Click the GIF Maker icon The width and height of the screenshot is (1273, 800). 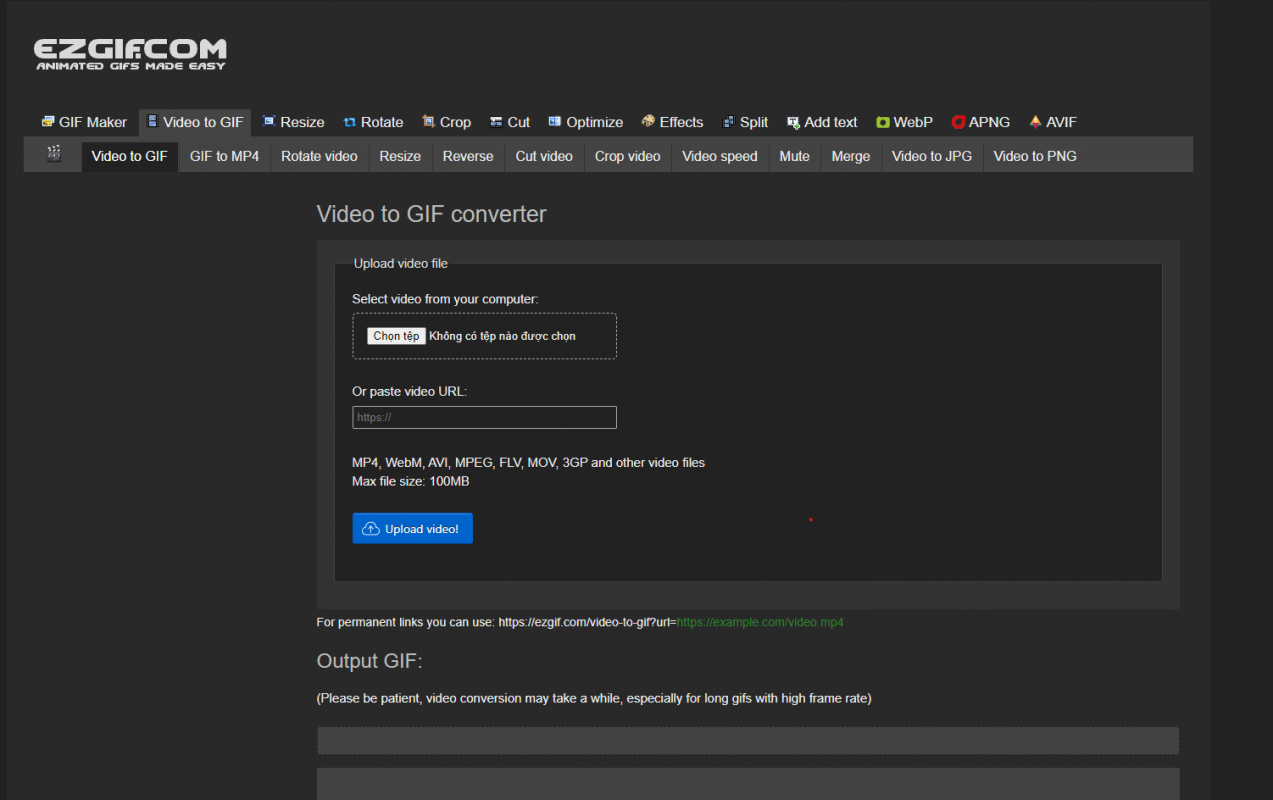(48, 122)
